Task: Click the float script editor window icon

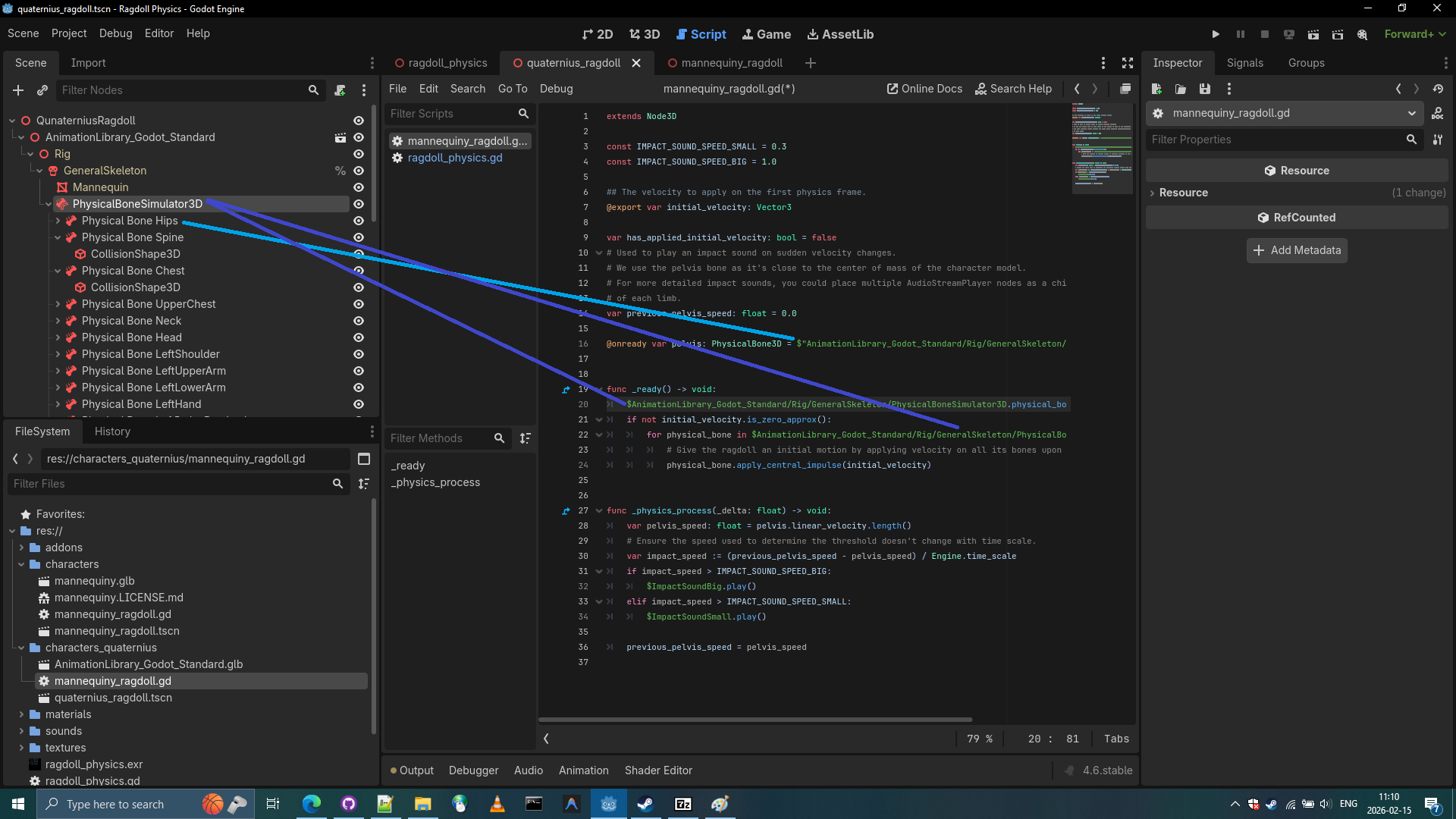Action: pyautogui.click(x=1125, y=89)
